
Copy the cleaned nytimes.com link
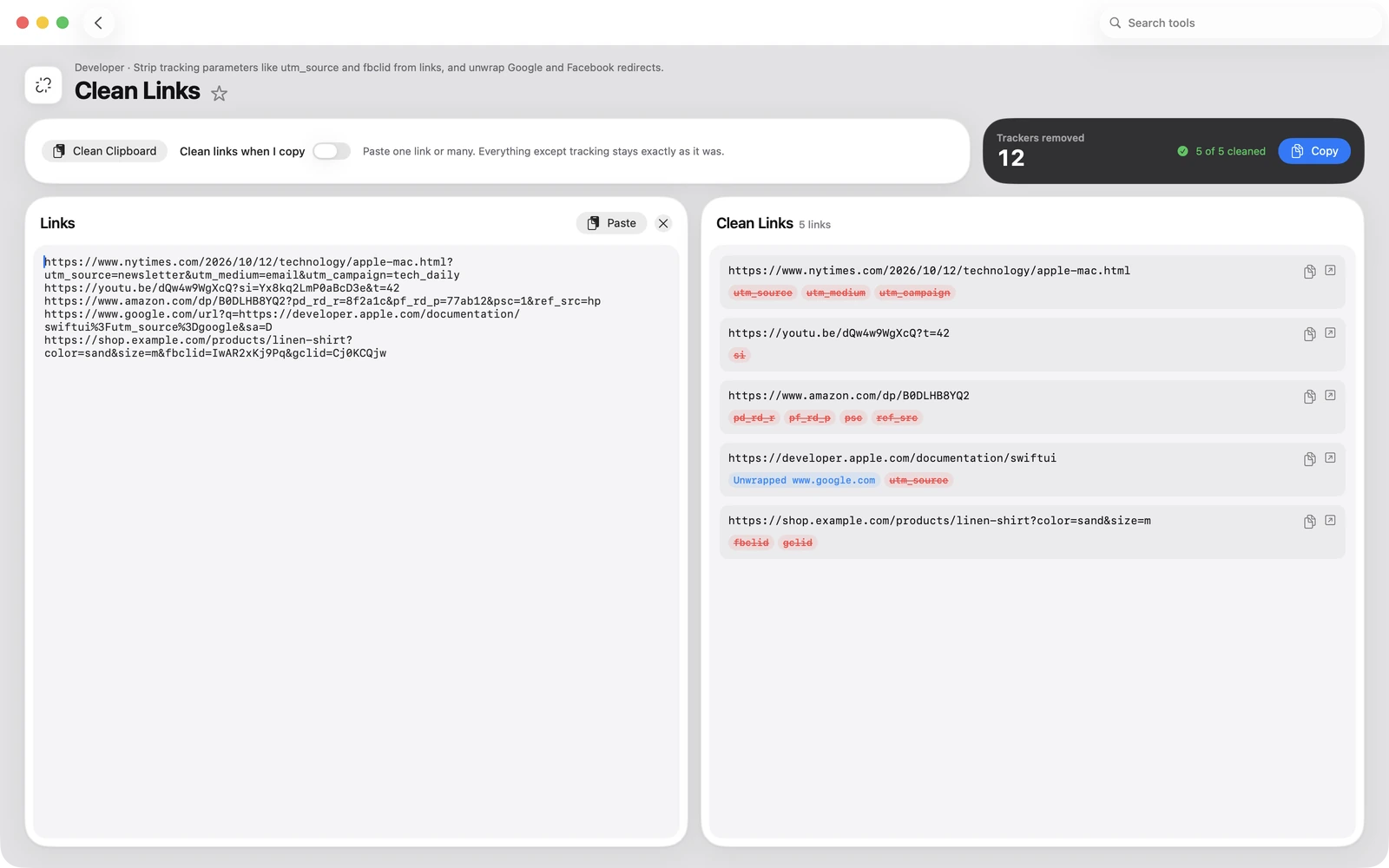pyautogui.click(x=1309, y=272)
